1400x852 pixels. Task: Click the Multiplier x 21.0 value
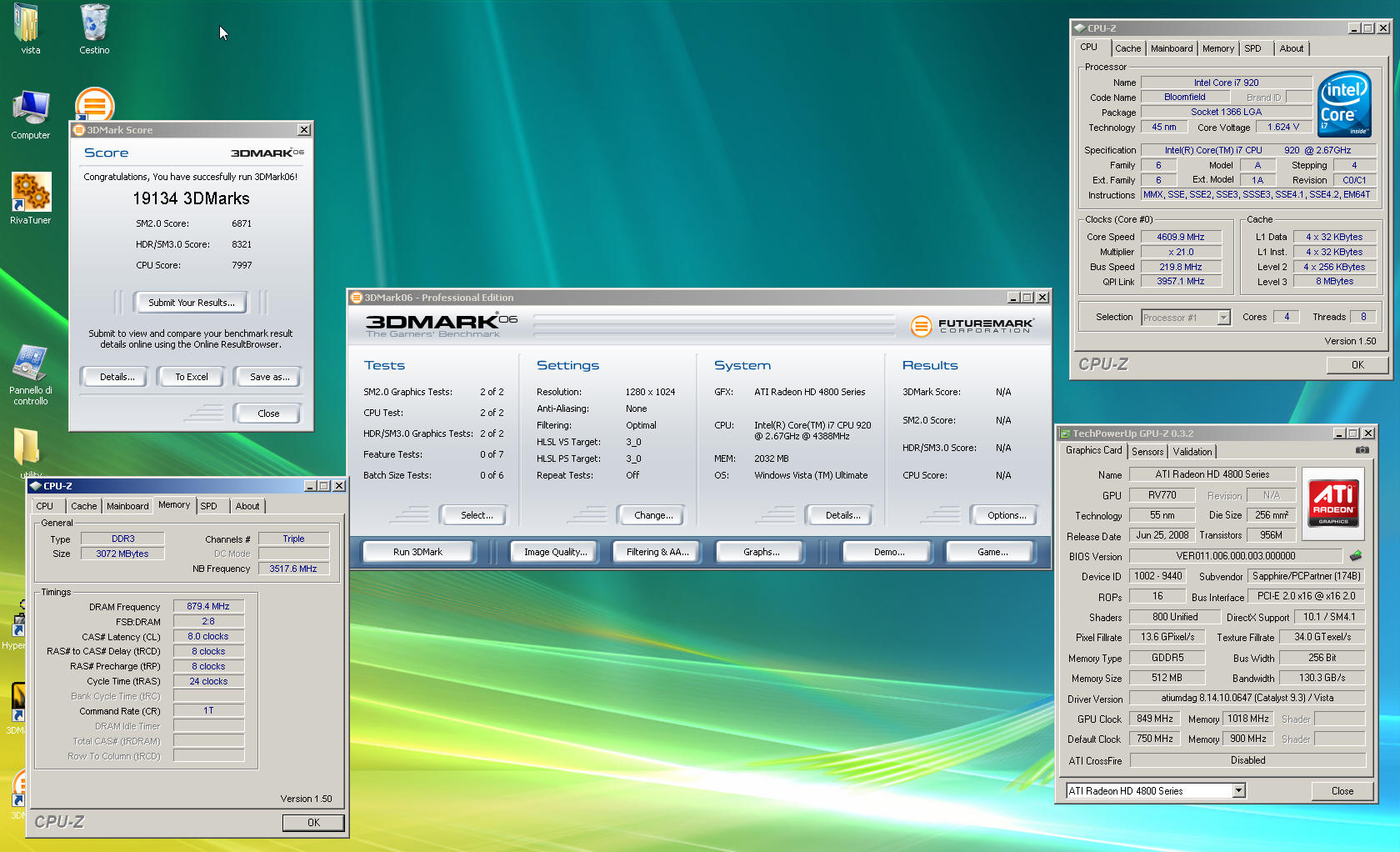pyautogui.click(x=1181, y=252)
